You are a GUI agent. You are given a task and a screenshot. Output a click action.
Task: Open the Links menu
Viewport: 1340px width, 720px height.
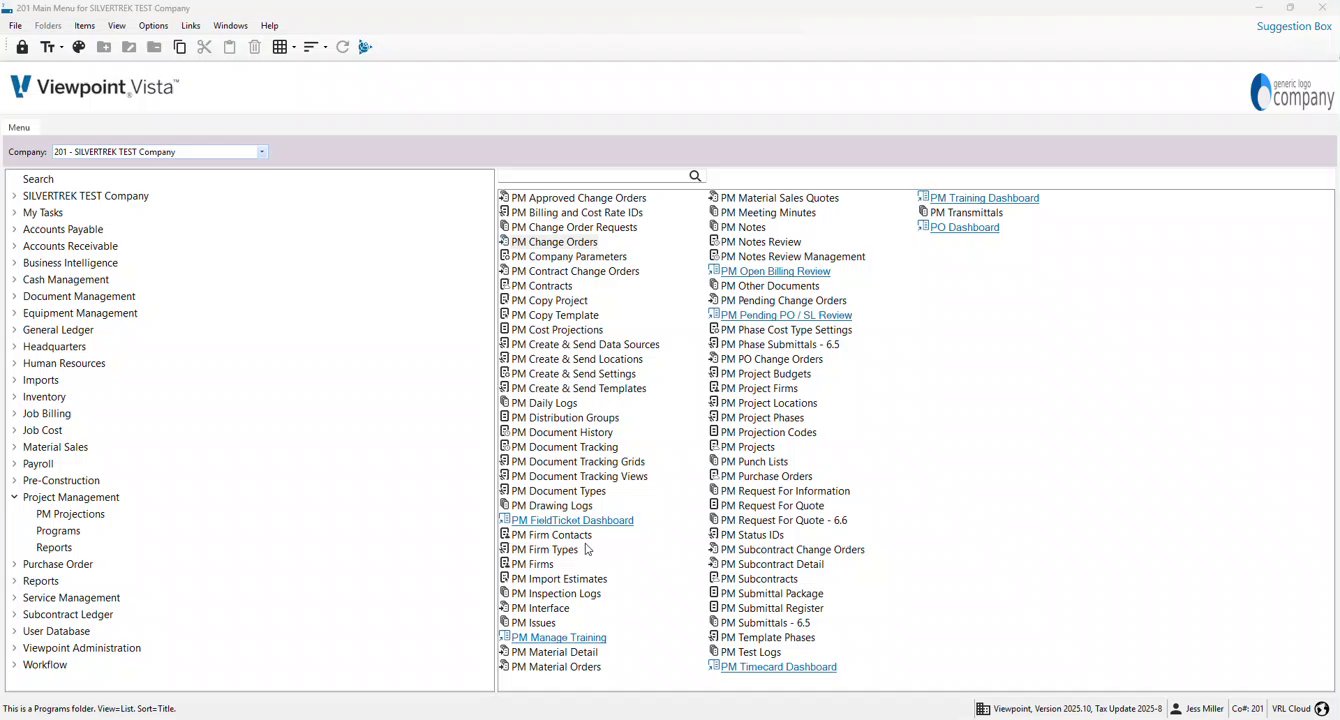[x=191, y=26]
